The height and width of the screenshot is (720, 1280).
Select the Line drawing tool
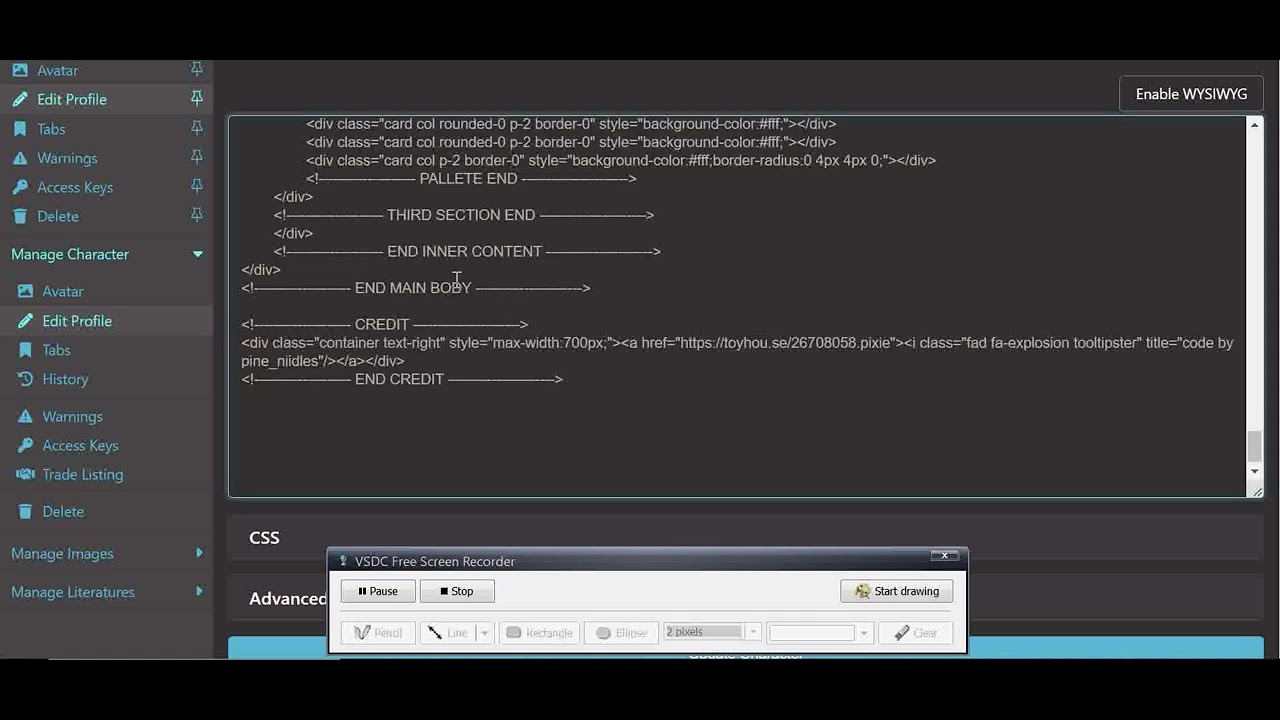click(x=448, y=633)
